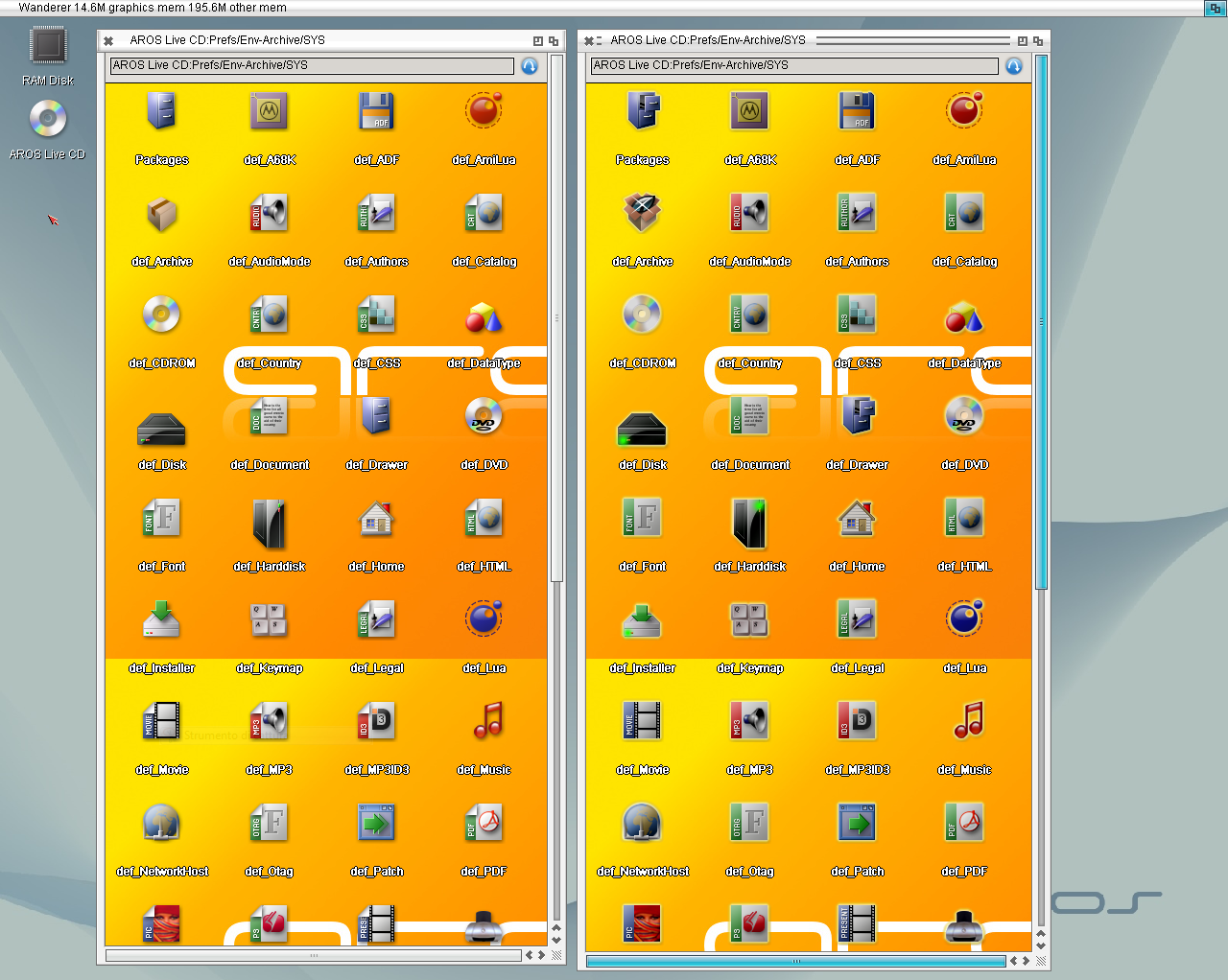Image resolution: width=1228 pixels, height=980 pixels.
Task: Click scroll-down arrow in right window
Action: pos(1041,946)
